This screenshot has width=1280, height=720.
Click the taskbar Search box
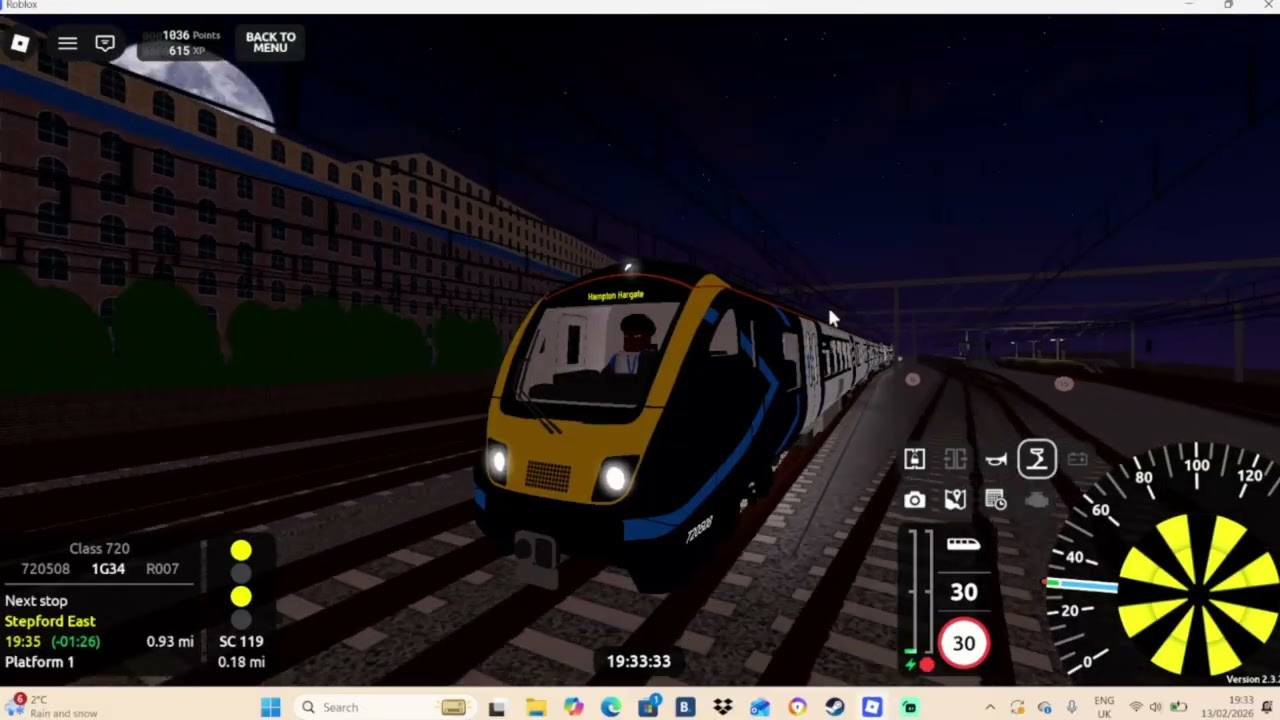(x=384, y=707)
